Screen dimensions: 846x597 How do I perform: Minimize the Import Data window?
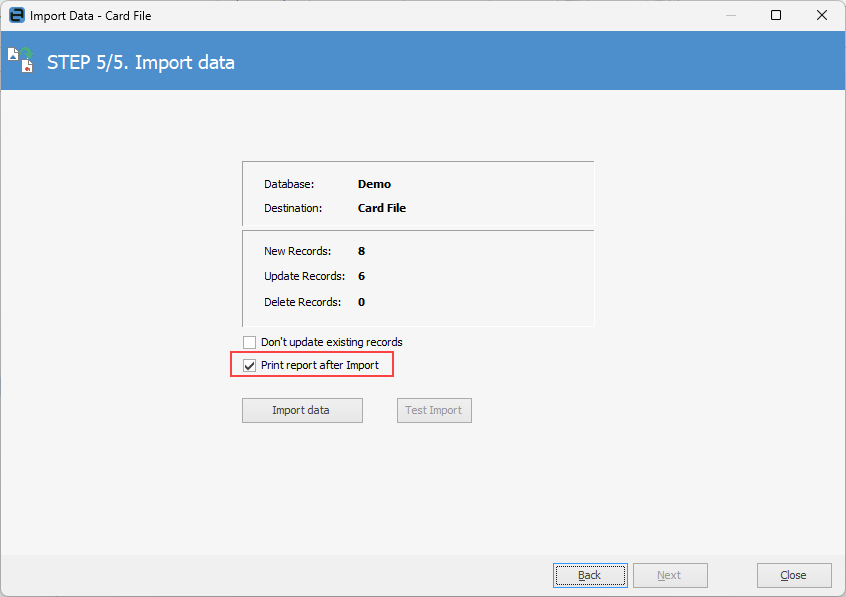tap(729, 16)
